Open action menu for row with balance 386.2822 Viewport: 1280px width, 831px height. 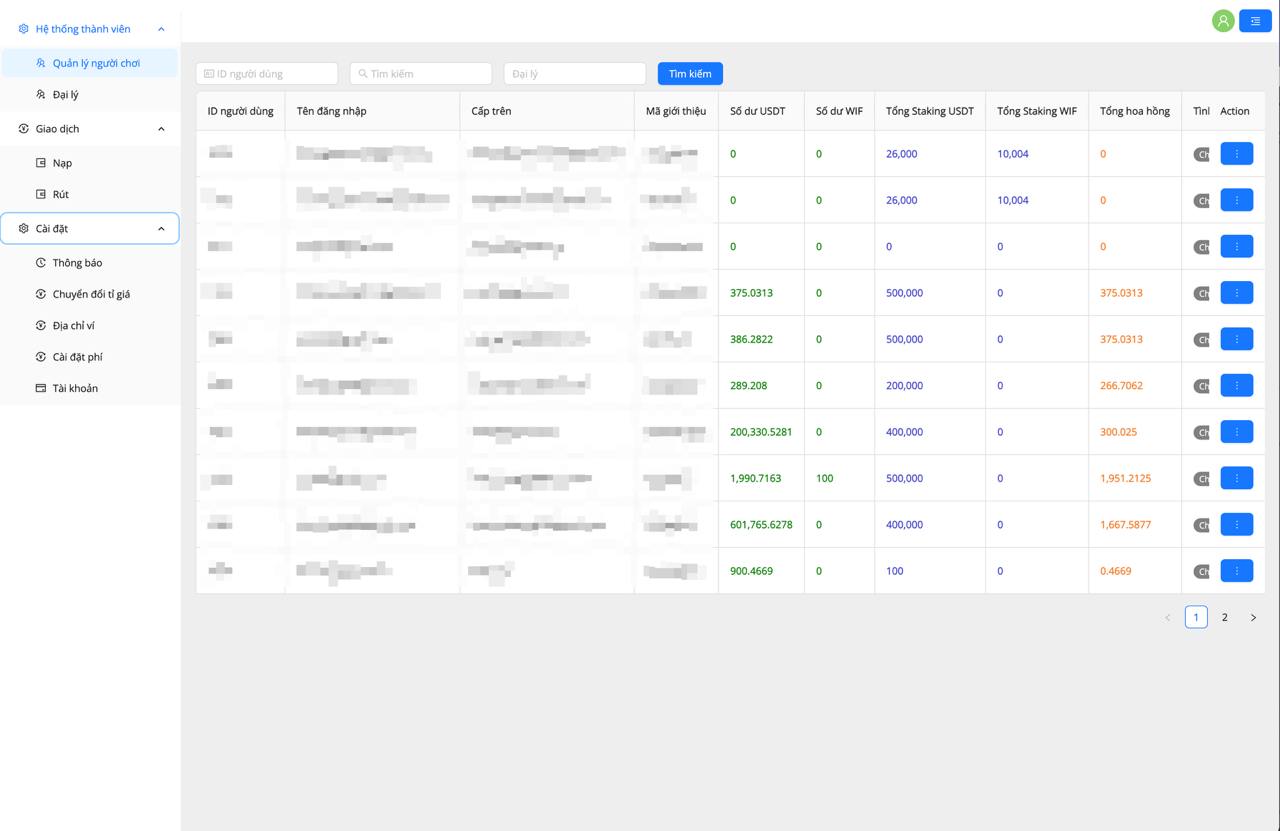pos(1237,339)
